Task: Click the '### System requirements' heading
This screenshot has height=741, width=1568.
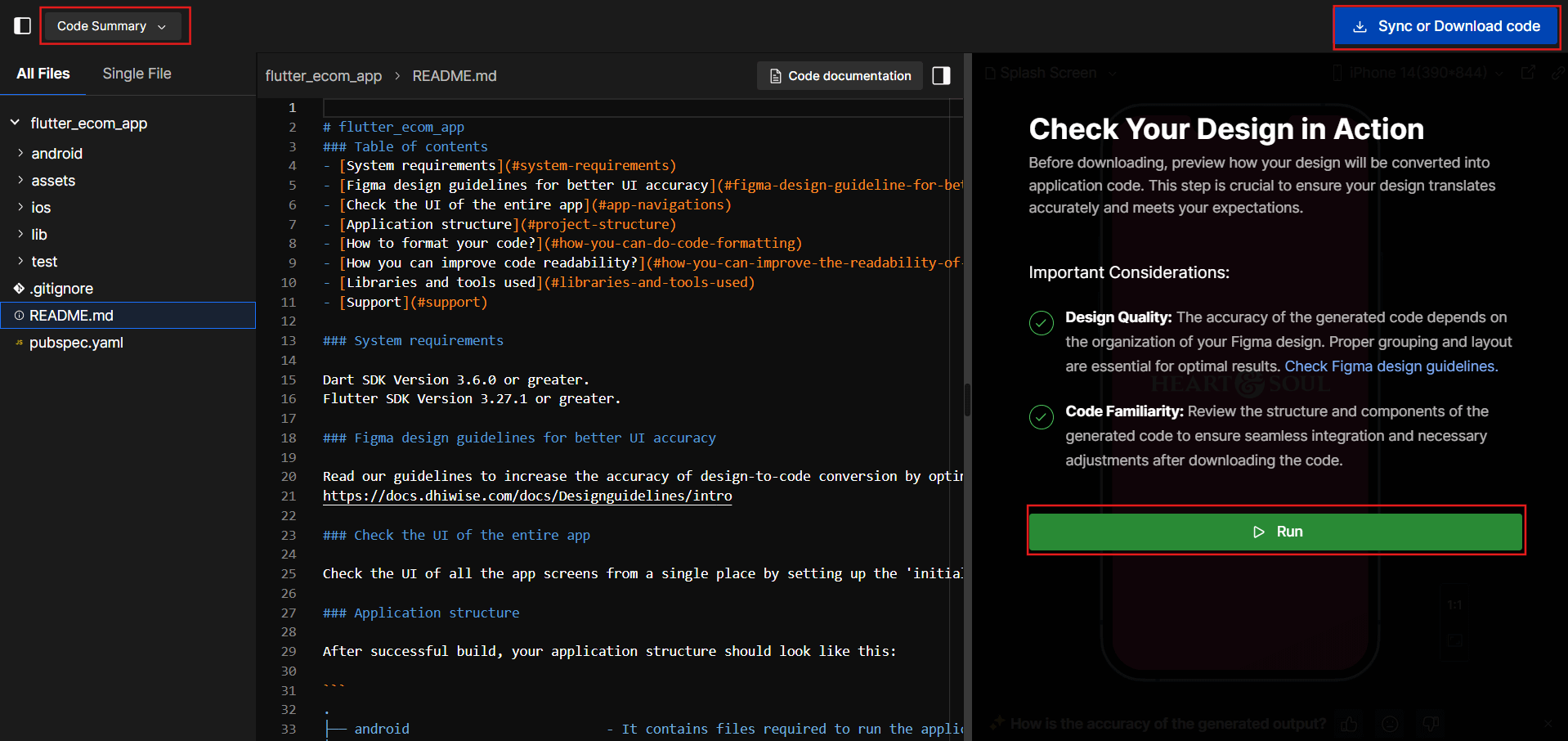Action: tap(413, 340)
